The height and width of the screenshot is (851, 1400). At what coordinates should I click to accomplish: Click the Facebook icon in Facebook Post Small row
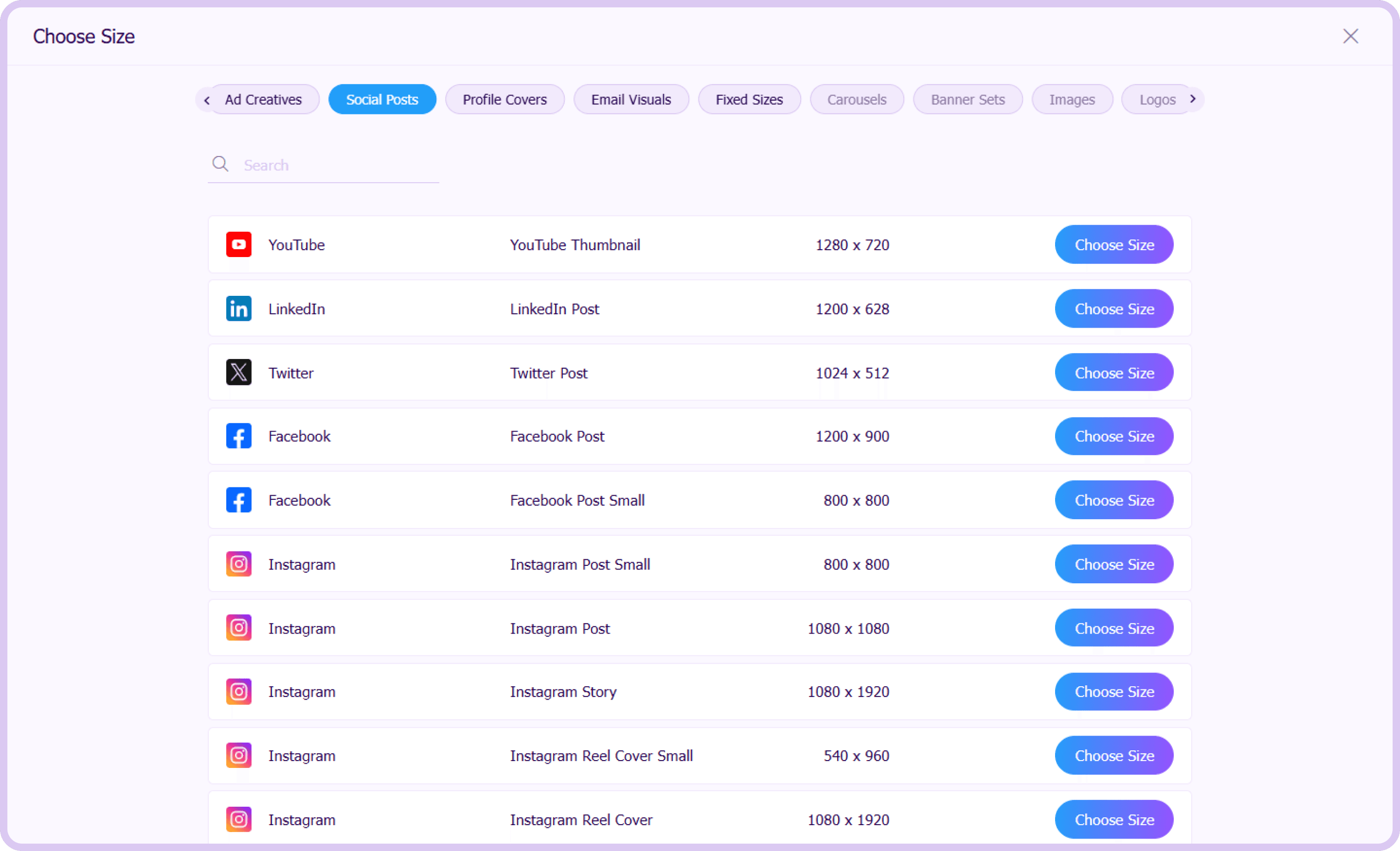tap(239, 500)
